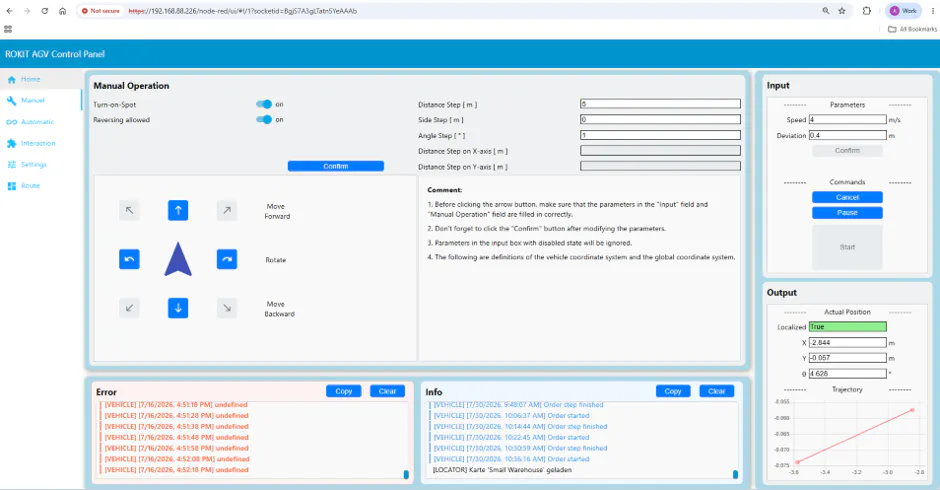Click the actual position θ field
Viewport: 940px width, 490px height.
point(847,374)
